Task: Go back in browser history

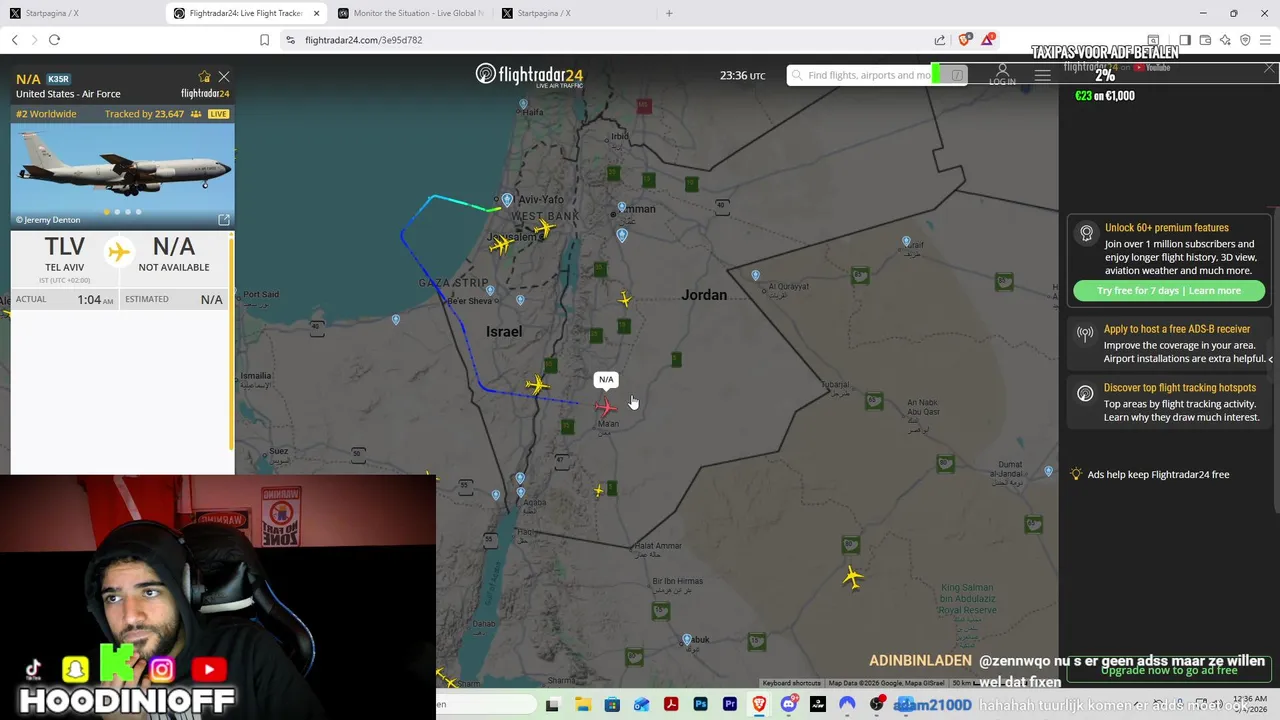Action: (x=15, y=40)
